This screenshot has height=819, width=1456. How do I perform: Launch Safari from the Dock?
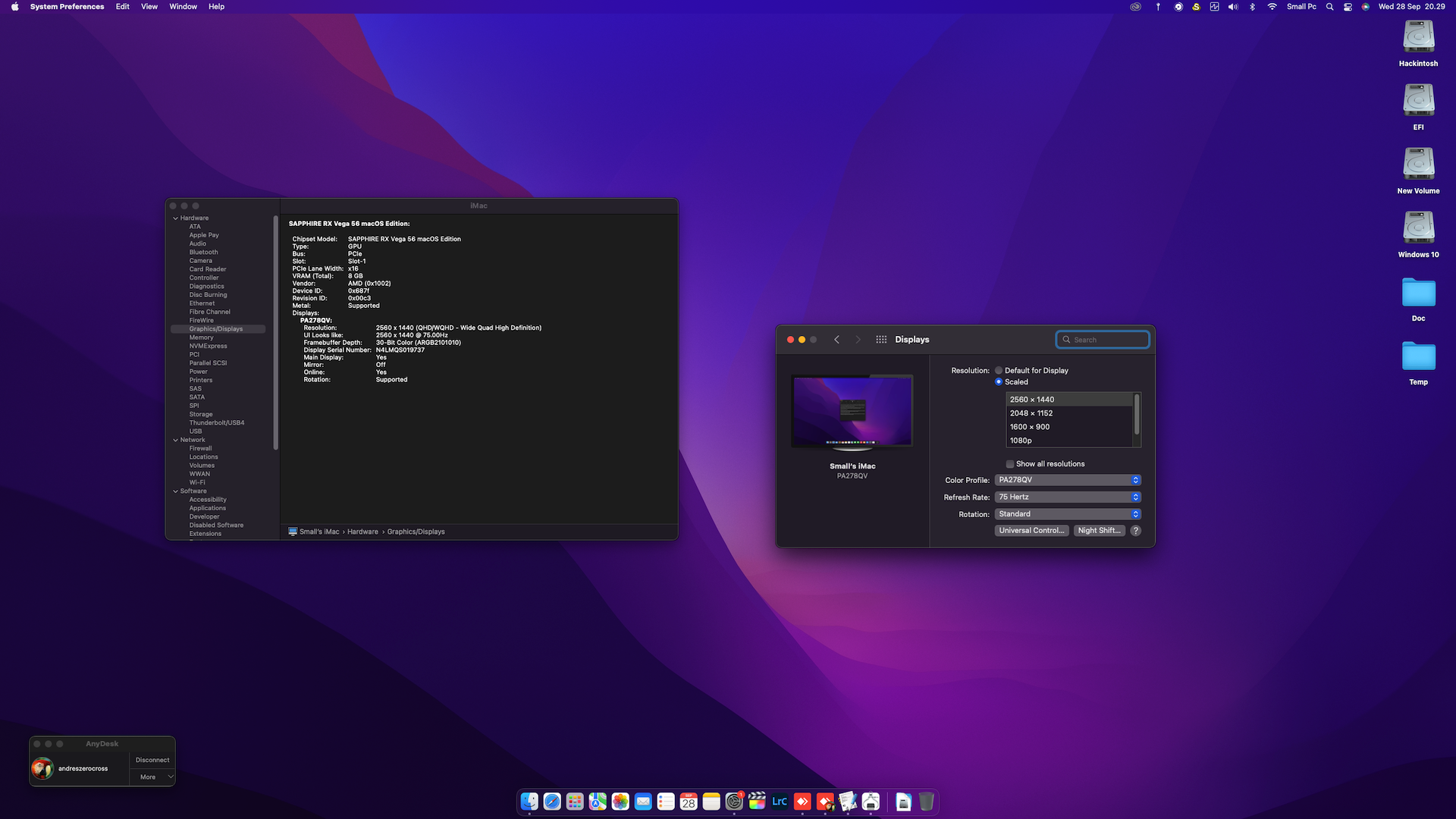552,802
